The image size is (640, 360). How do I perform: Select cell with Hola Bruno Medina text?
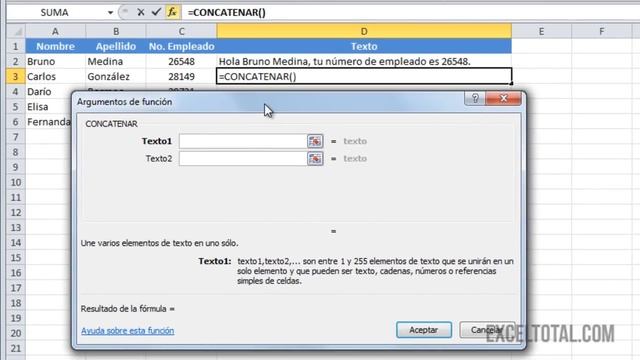(x=364, y=61)
